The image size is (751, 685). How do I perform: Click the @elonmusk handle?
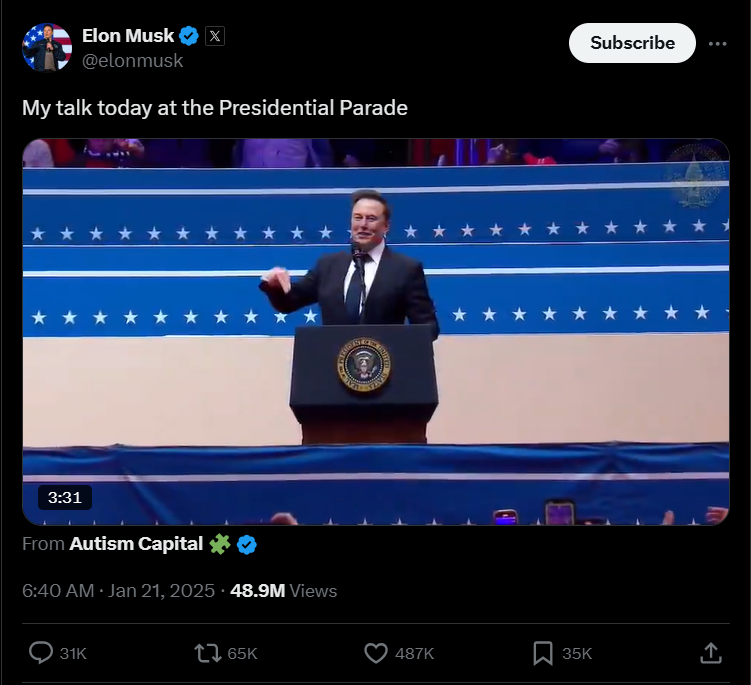pos(132,60)
